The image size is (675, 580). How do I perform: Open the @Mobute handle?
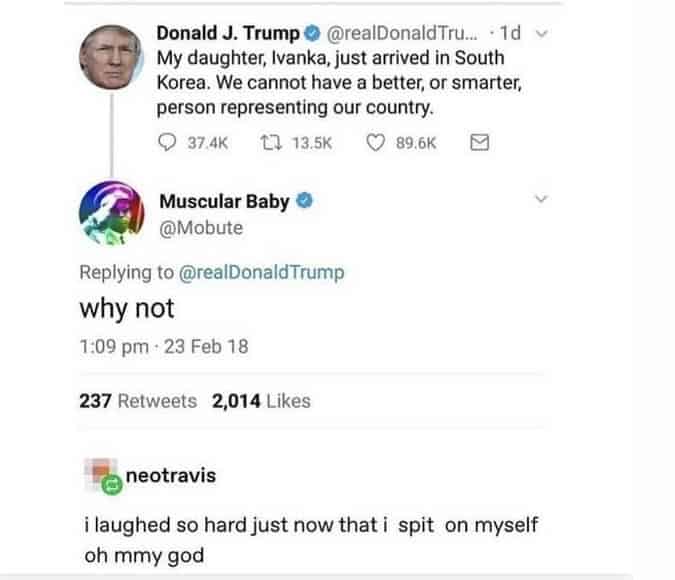coord(200,228)
